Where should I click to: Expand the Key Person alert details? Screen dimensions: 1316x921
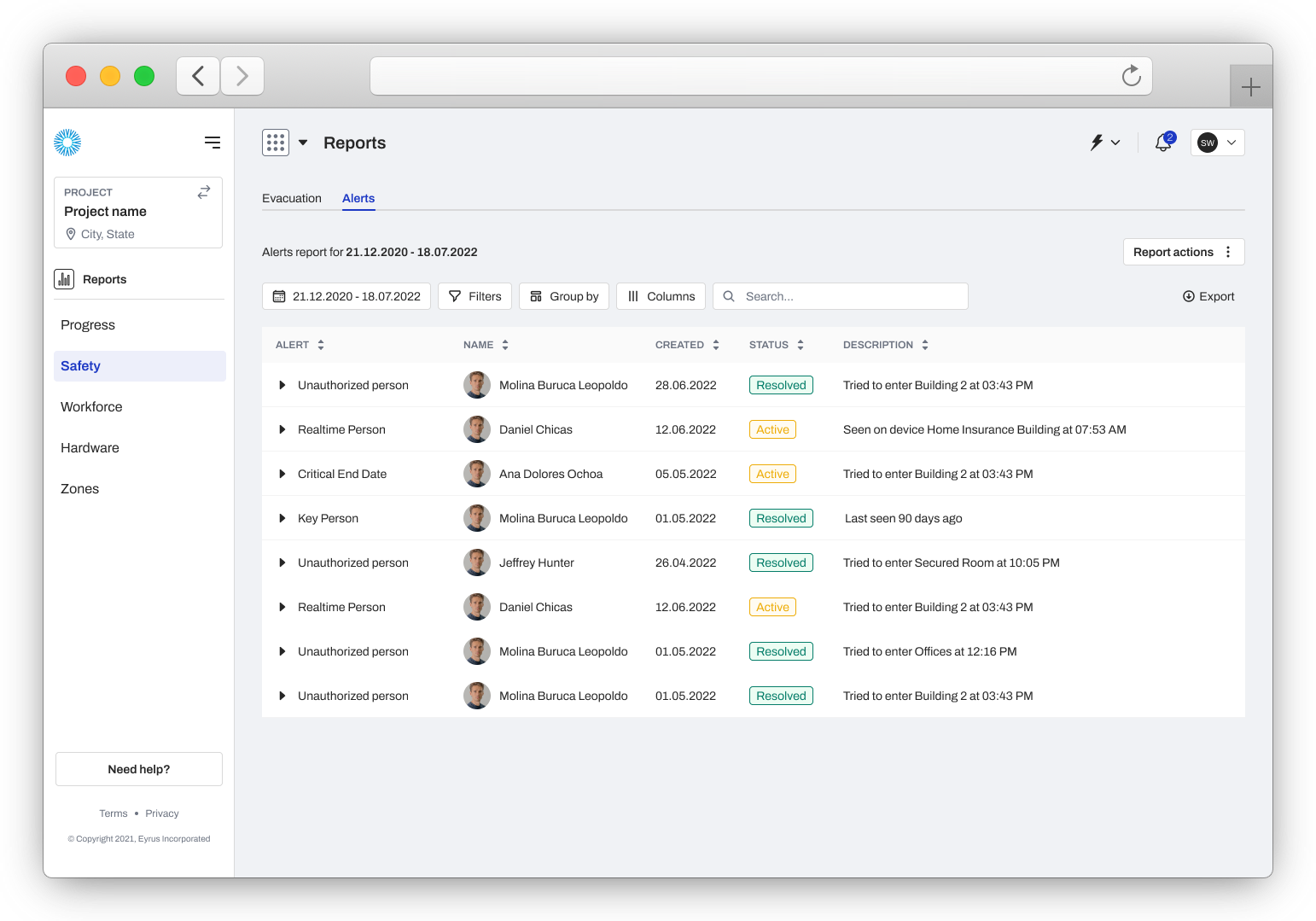282,518
